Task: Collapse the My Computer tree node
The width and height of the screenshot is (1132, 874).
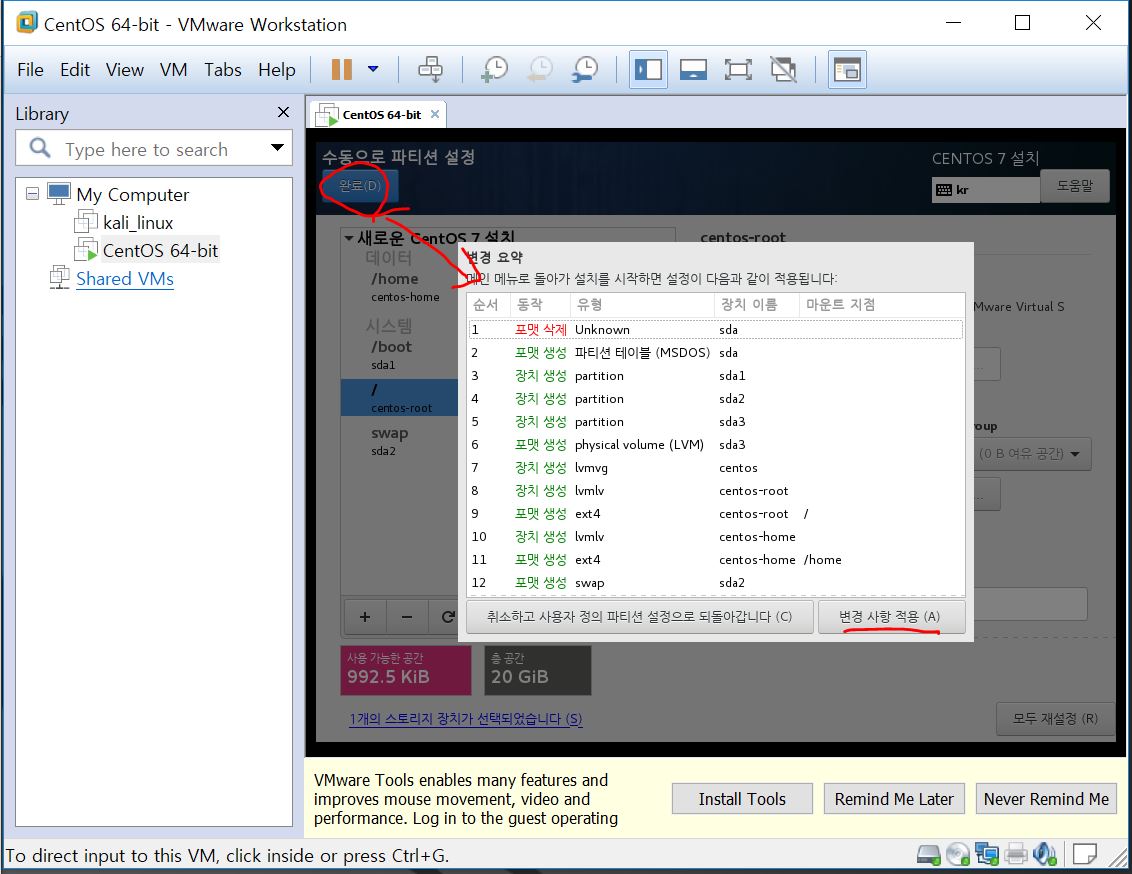Action: click(32, 193)
